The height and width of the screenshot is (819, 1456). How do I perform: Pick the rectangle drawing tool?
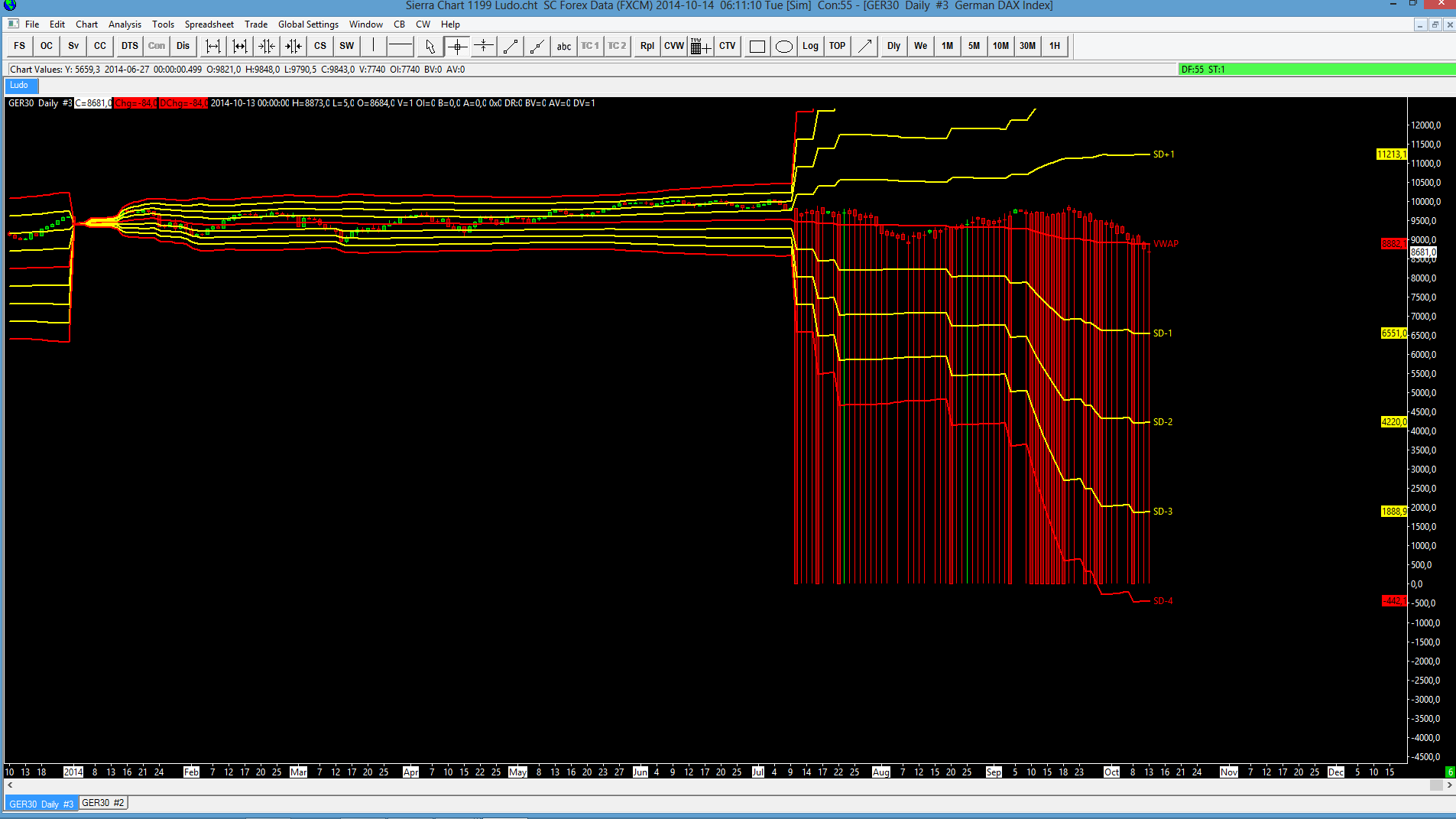(x=757, y=46)
